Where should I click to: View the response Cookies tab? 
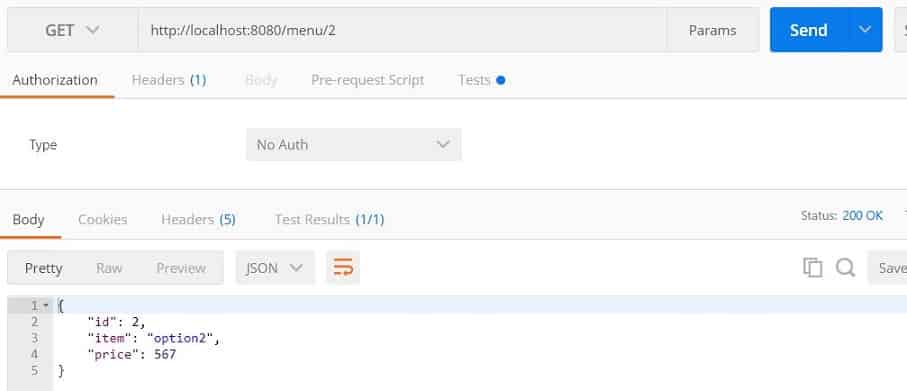click(102, 219)
